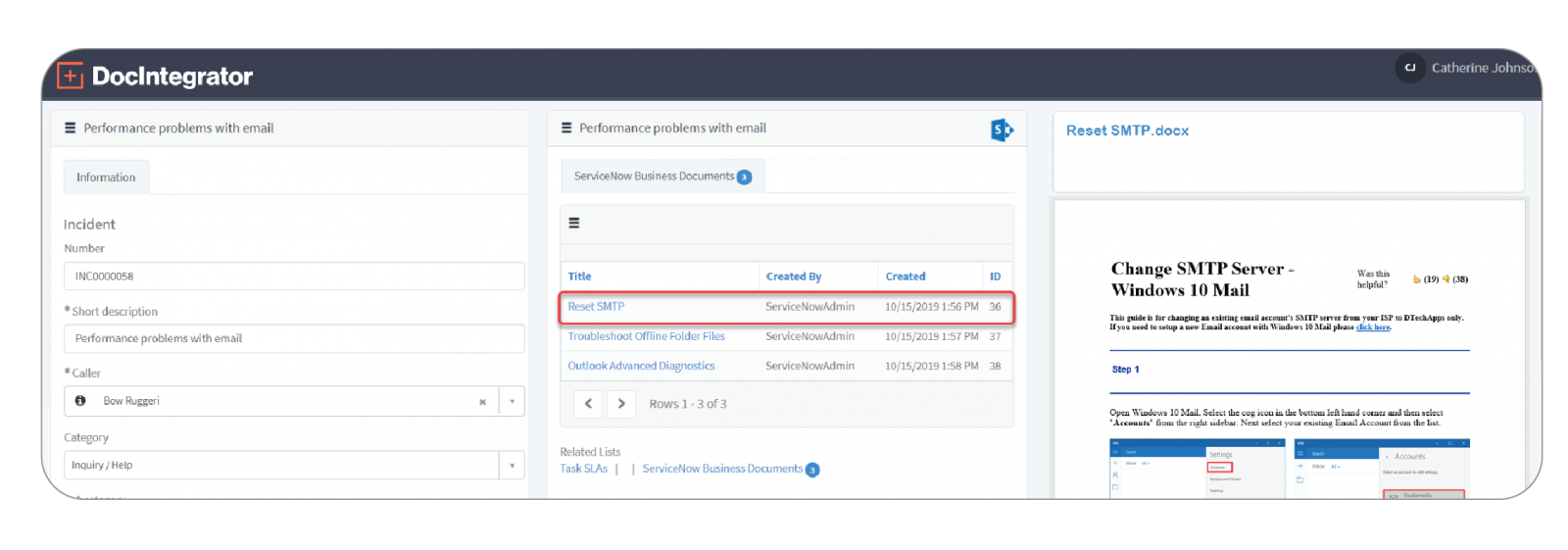Click ID 36 cell in Reset SMTP row

(x=995, y=307)
